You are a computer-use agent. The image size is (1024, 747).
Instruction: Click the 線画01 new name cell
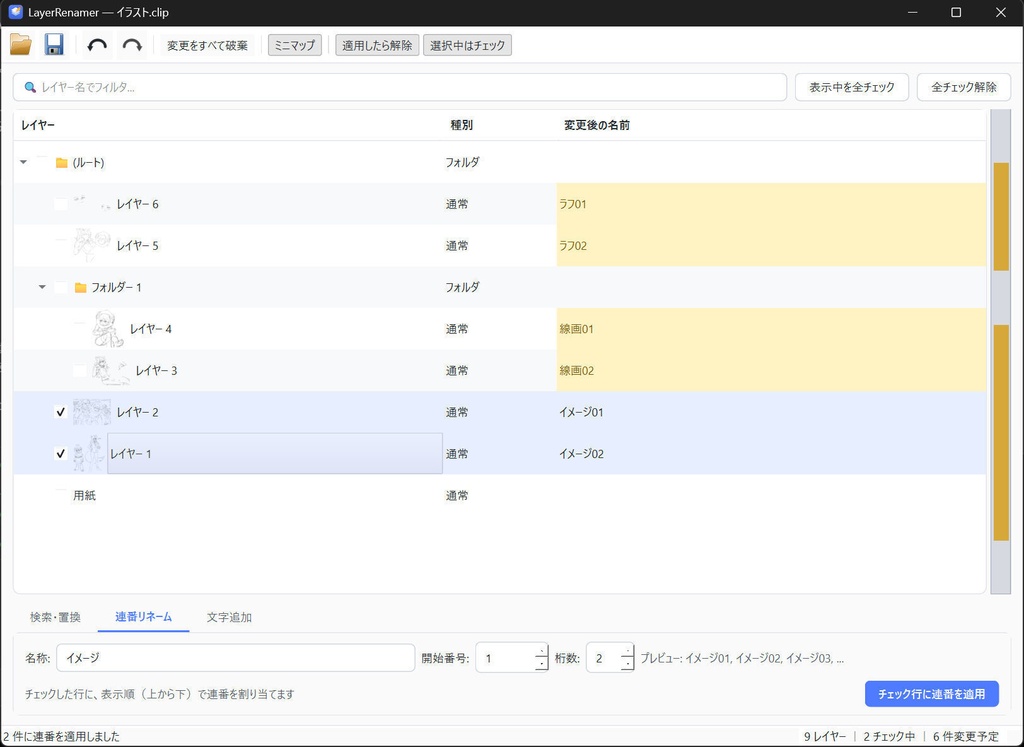tap(771, 328)
